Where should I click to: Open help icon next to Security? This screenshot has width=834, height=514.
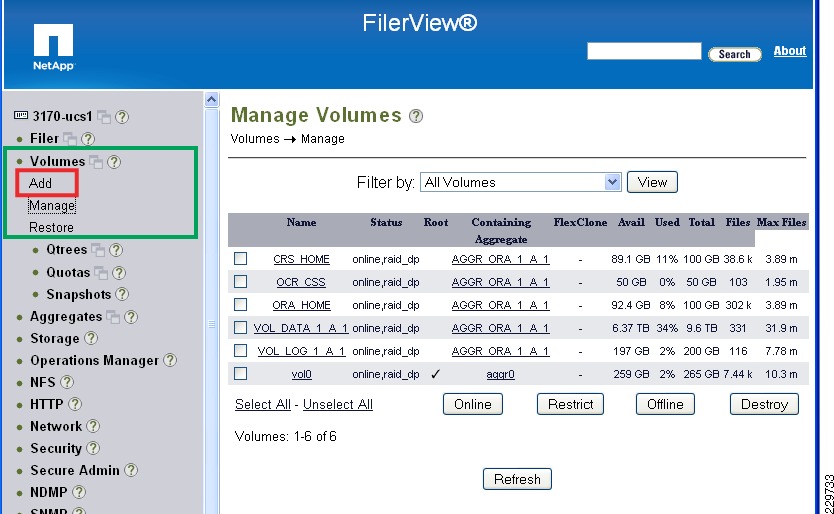(93, 448)
